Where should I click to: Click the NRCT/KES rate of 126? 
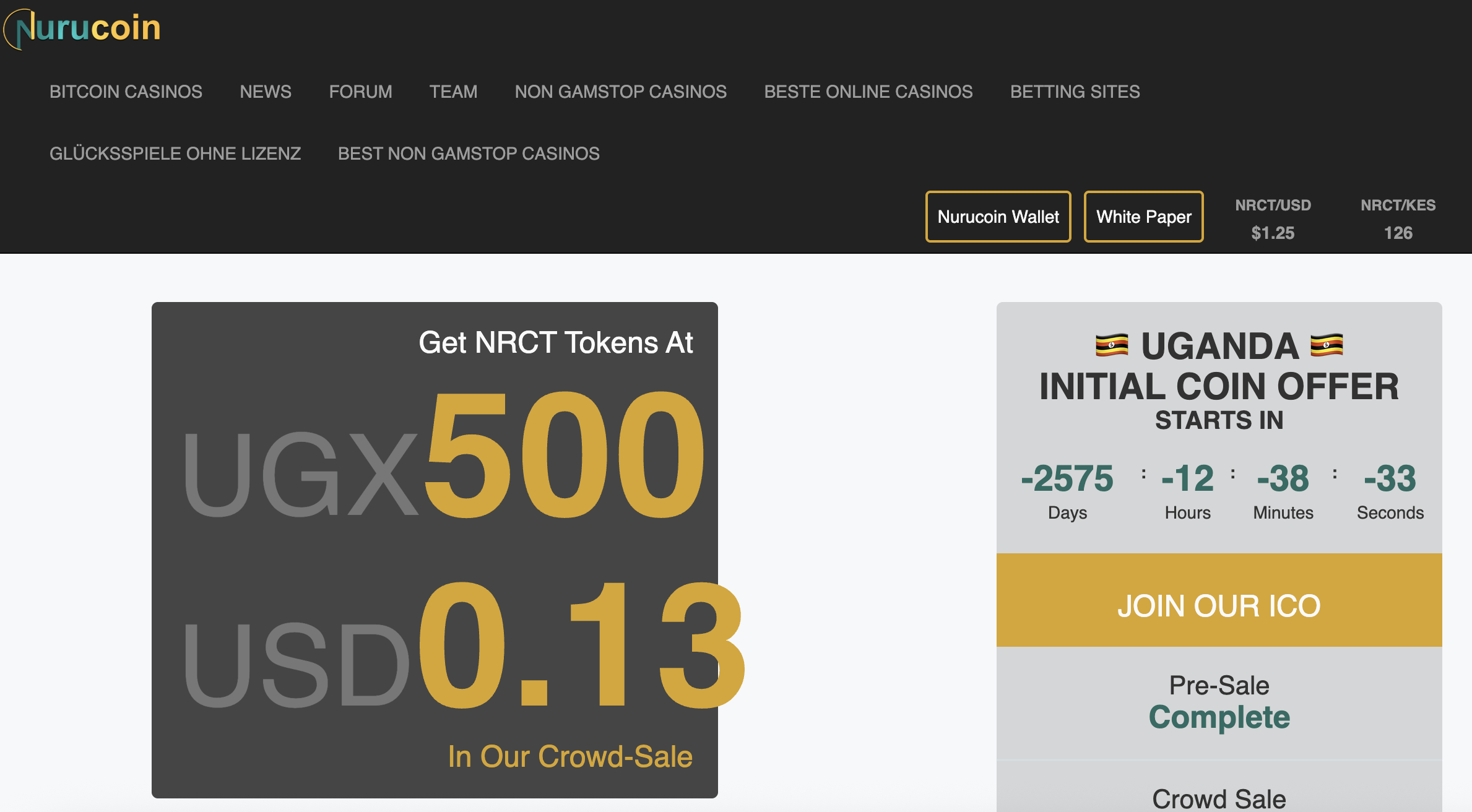pos(1398,233)
